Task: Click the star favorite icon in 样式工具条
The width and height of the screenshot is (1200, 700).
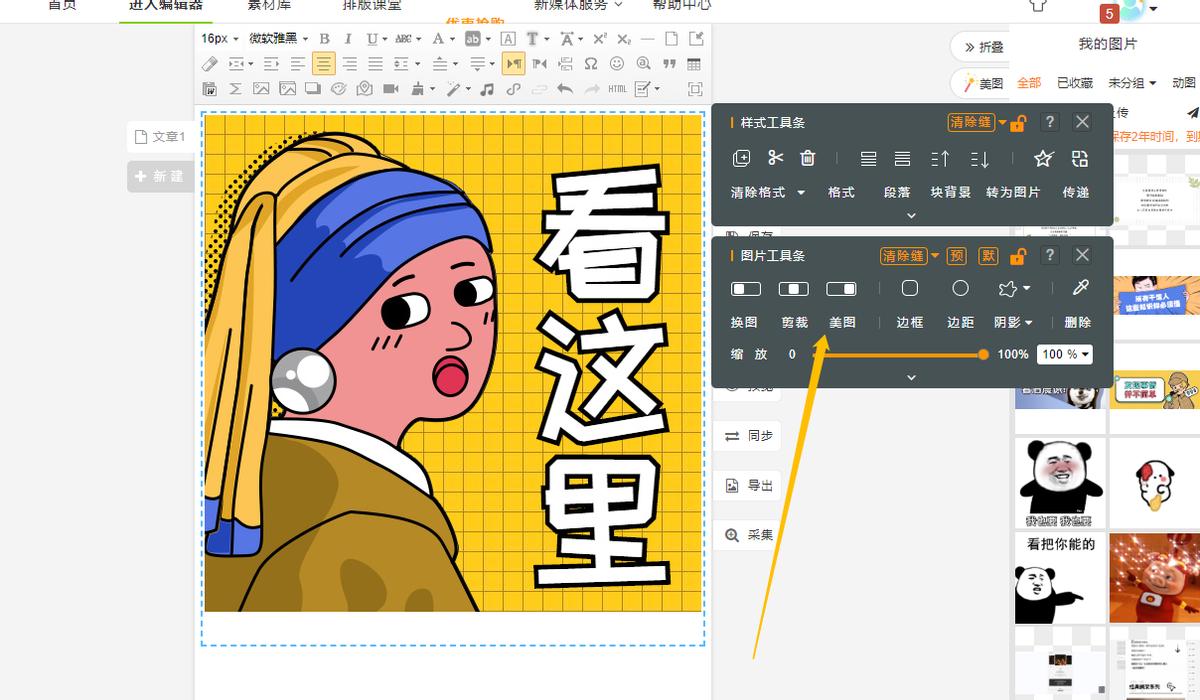Action: click(1043, 158)
